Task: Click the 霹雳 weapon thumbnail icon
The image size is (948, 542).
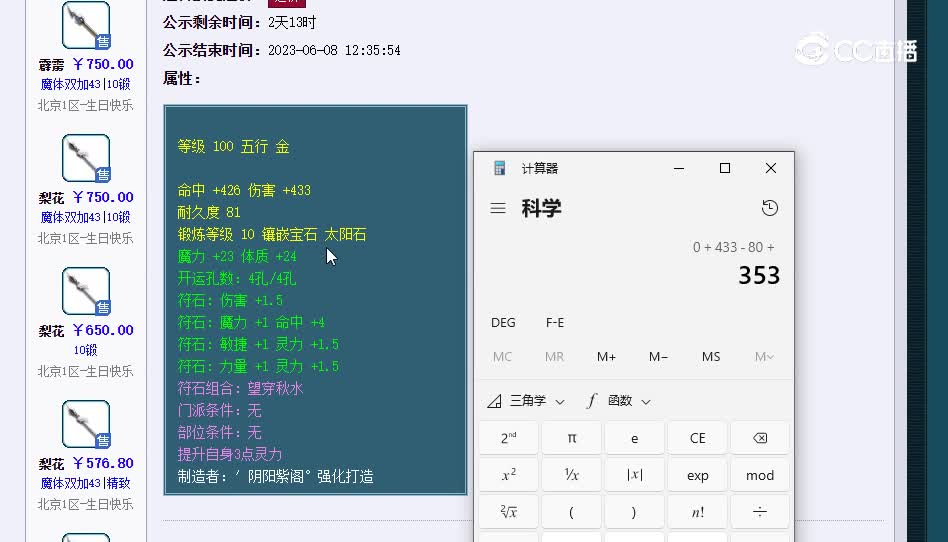Action: (x=86, y=25)
